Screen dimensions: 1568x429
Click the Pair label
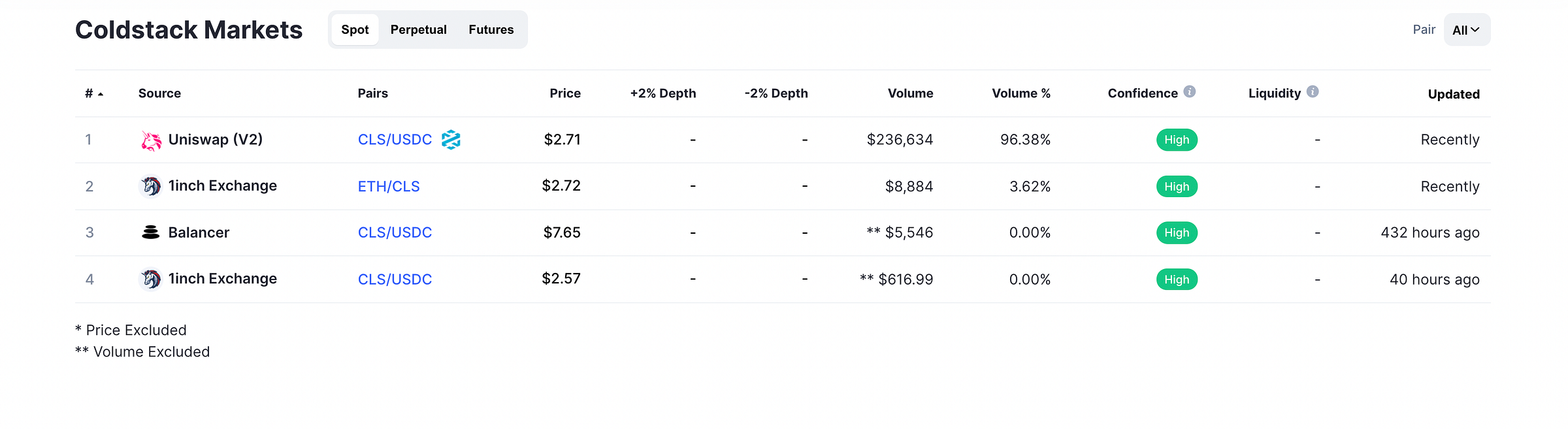(1424, 29)
